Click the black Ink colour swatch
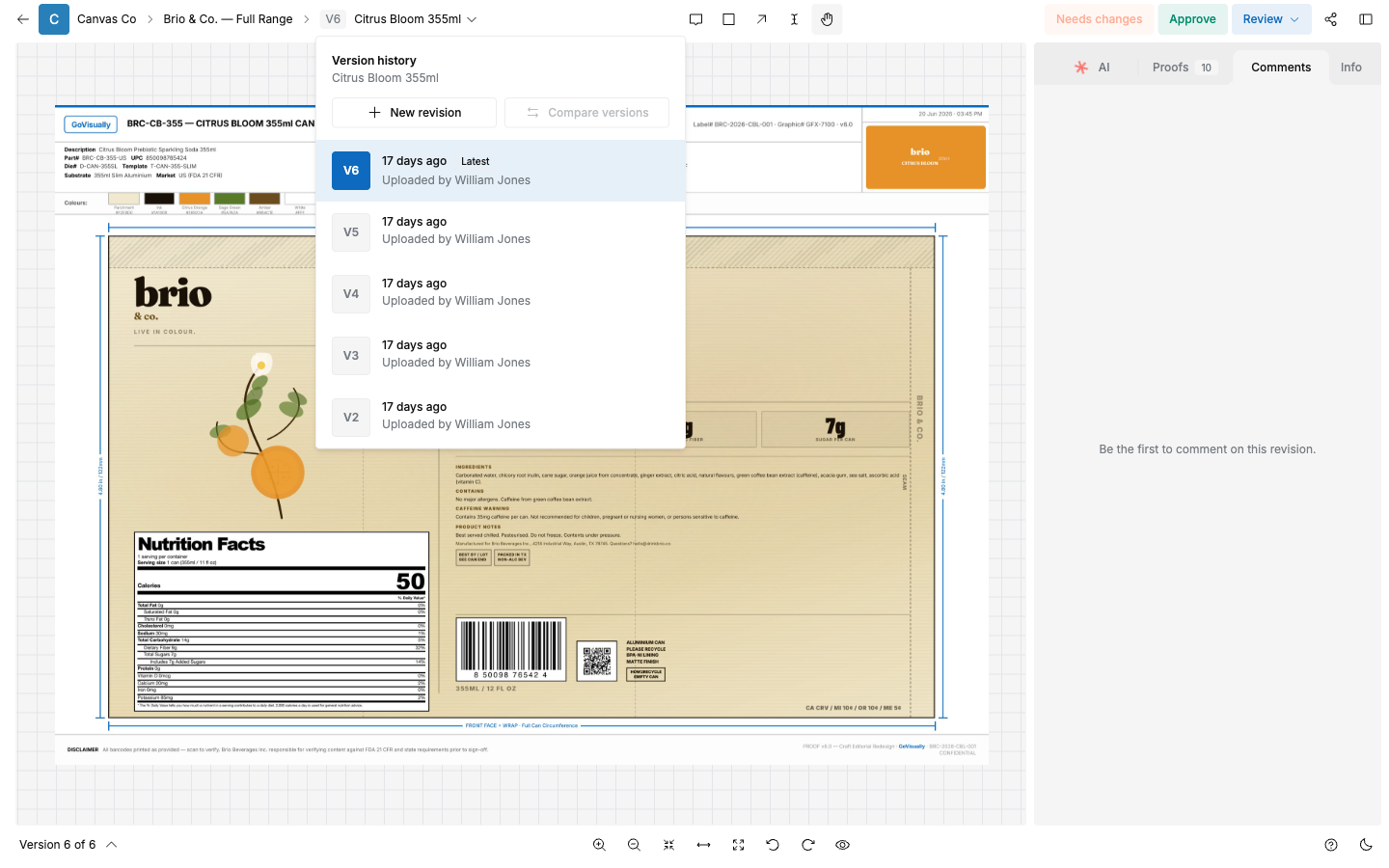The height and width of the screenshot is (868, 1389). (159, 199)
